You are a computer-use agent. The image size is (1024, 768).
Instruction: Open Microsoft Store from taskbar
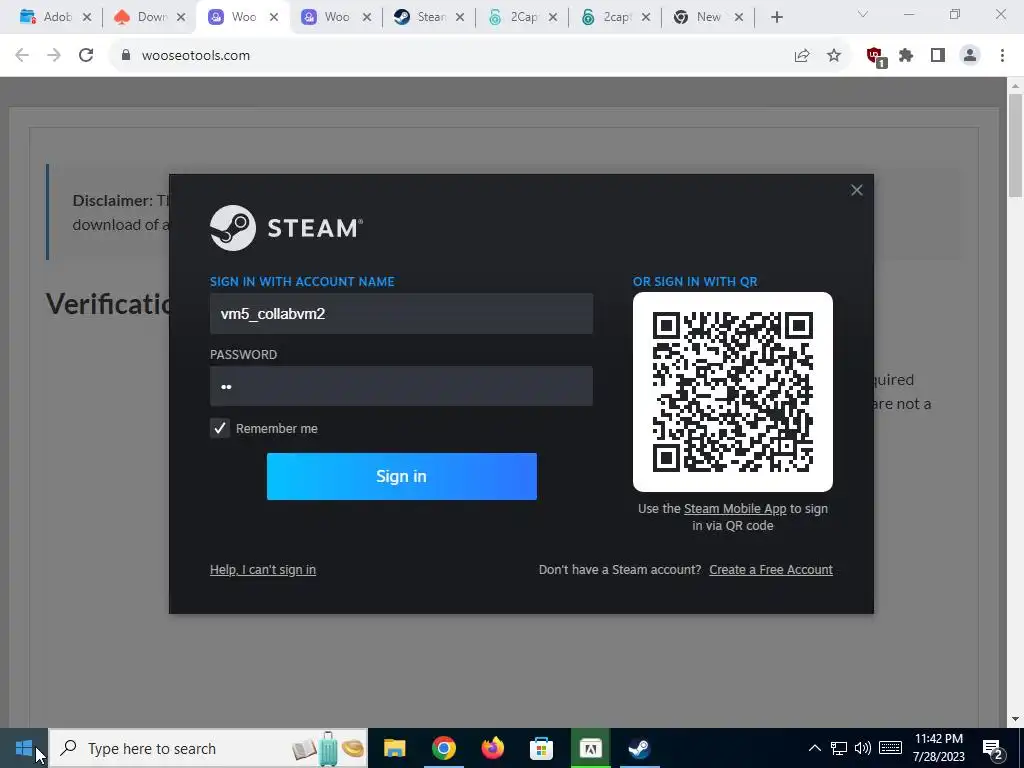541,748
